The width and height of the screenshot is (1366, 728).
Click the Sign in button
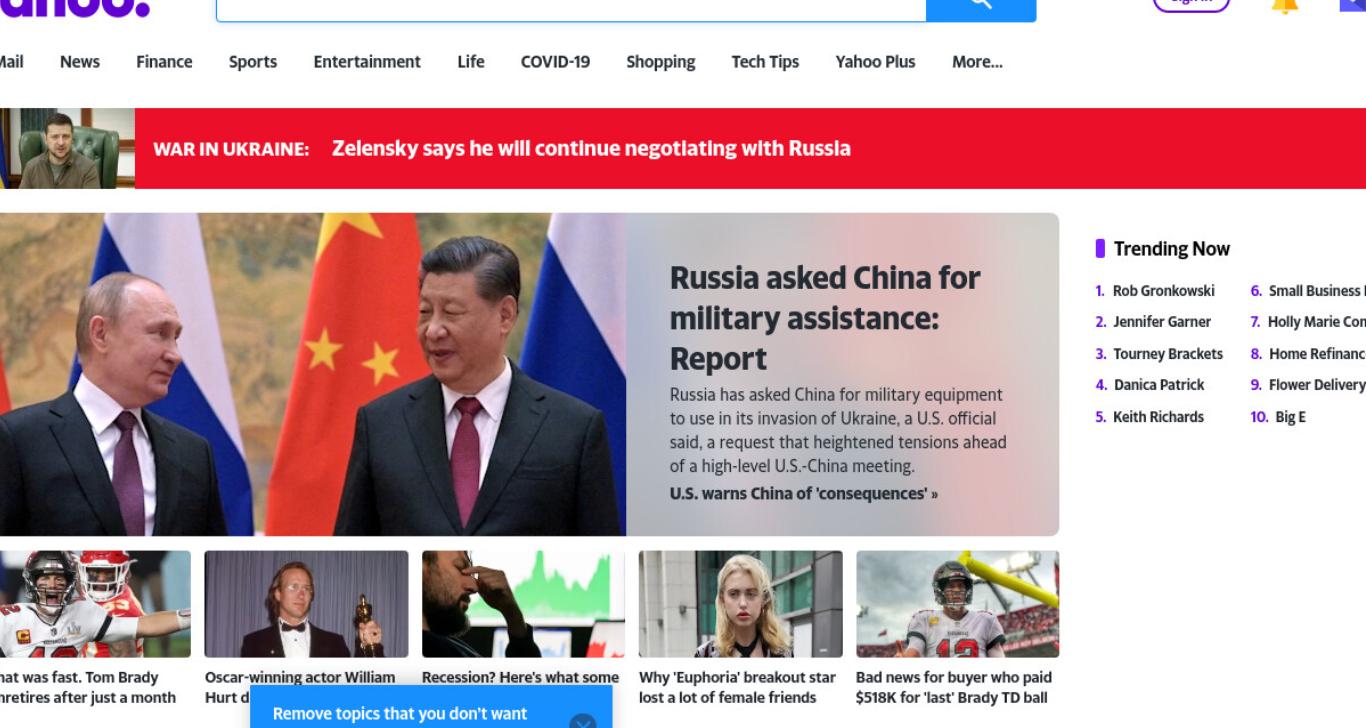pyautogui.click(x=1191, y=4)
